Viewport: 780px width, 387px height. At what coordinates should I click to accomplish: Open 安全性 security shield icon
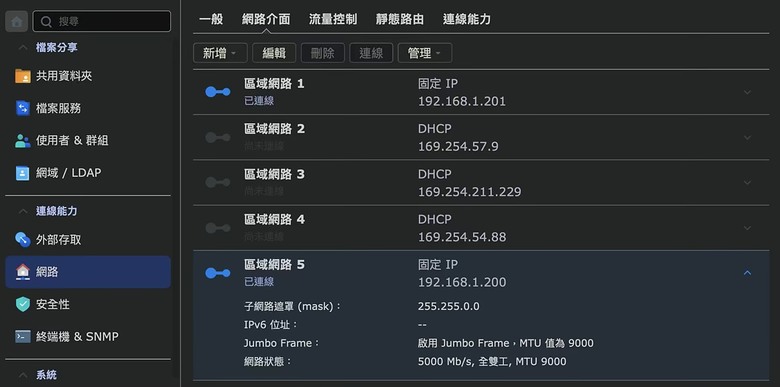(x=22, y=304)
